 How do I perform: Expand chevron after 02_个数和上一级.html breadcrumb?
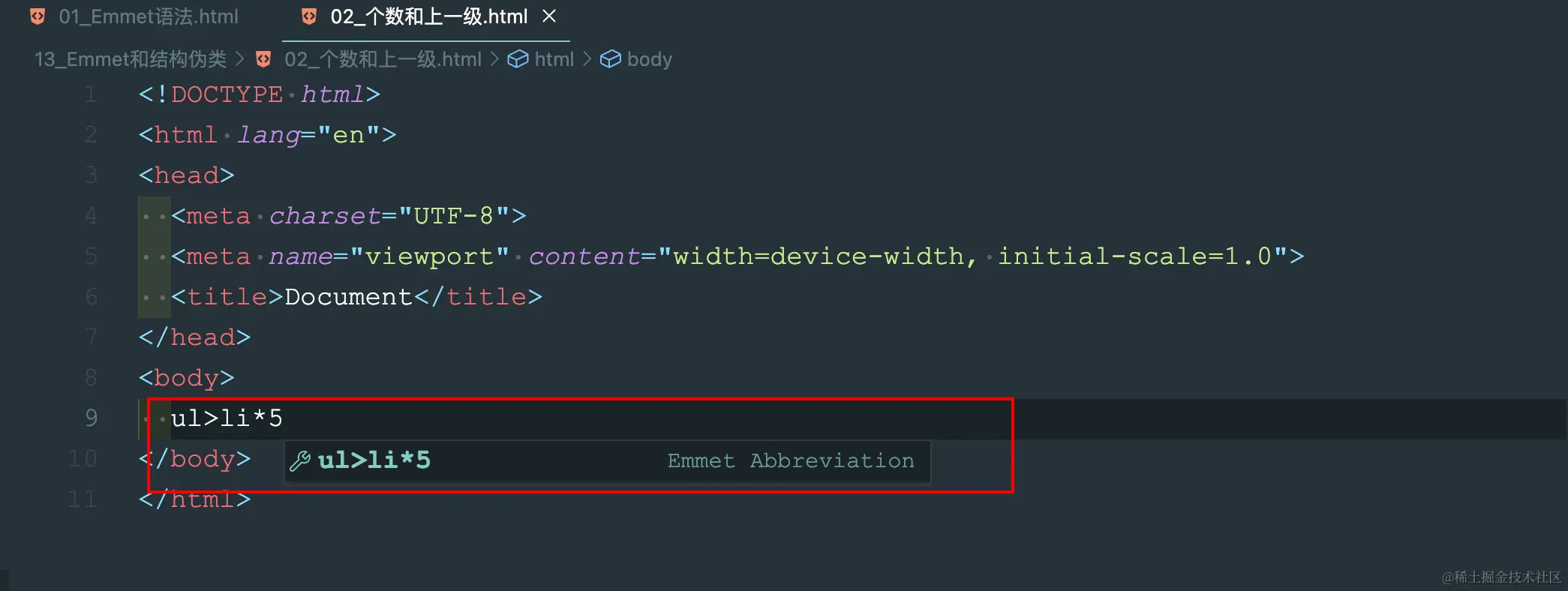[x=494, y=58]
